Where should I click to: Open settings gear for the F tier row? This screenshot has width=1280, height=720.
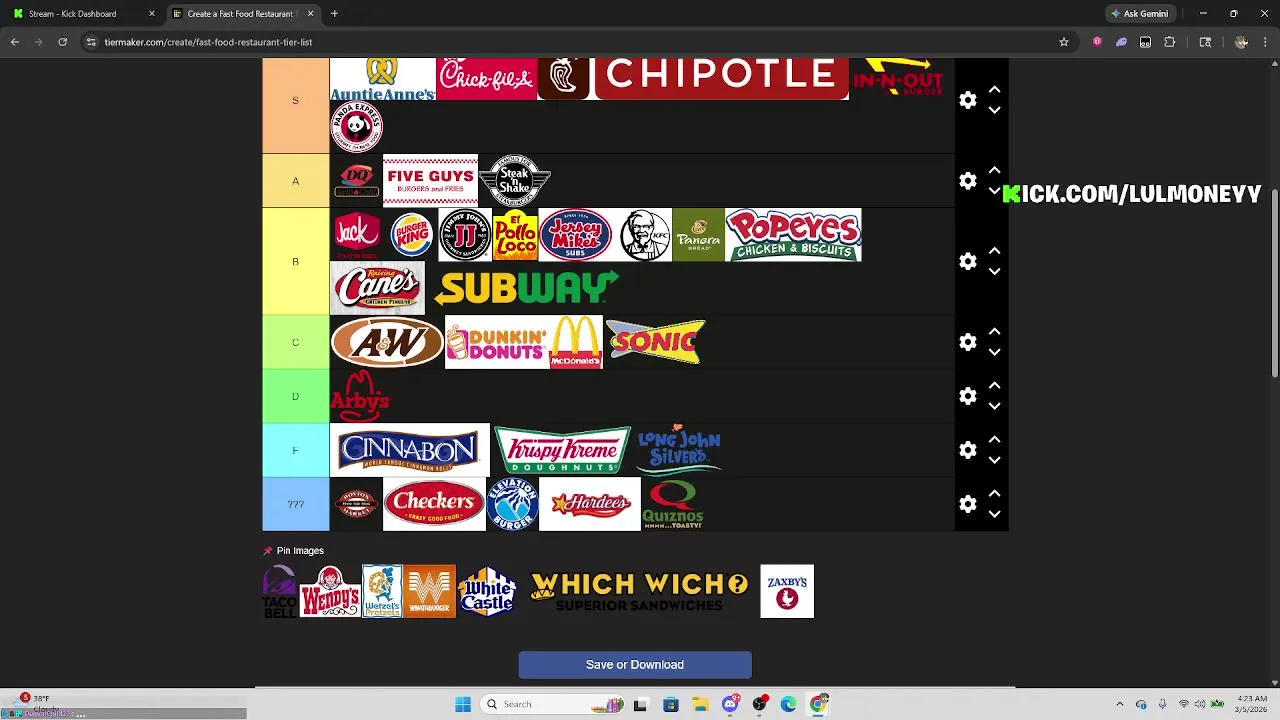coord(968,450)
